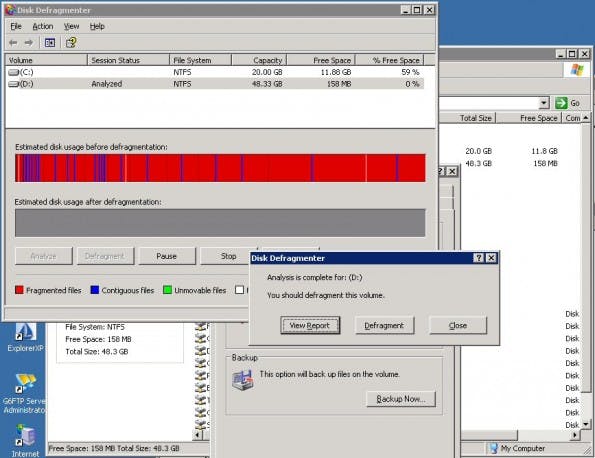Click the ExplorerXP desktop shortcut icon
Screen dimensions: 595x458
[25, 332]
